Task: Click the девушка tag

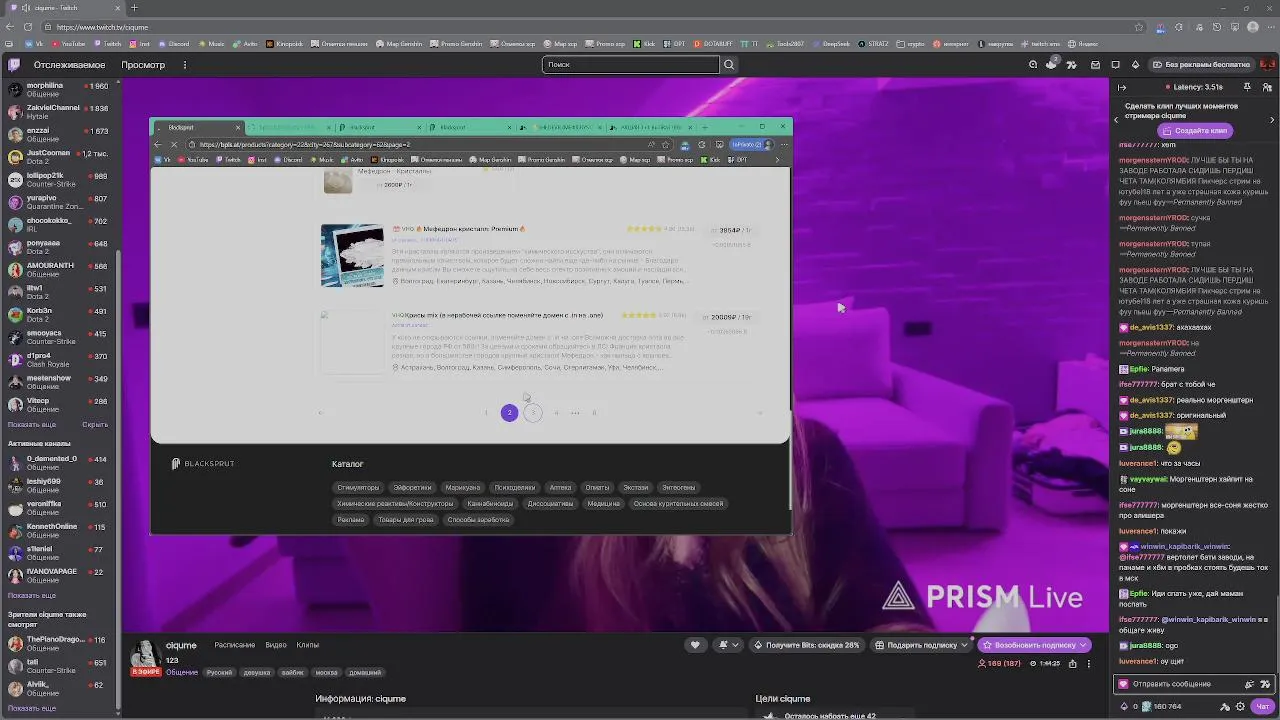Action: coord(257,672)
